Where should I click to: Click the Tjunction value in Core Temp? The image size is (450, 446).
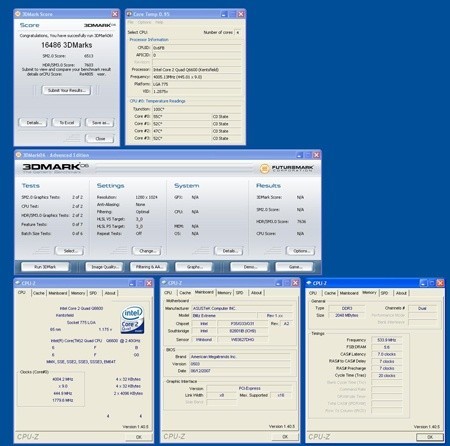point(197,109)
